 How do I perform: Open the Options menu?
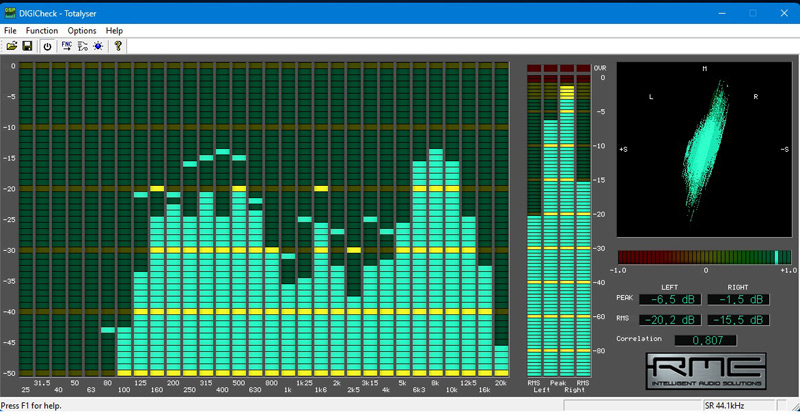pyautogui.click(x=82, y=31)
